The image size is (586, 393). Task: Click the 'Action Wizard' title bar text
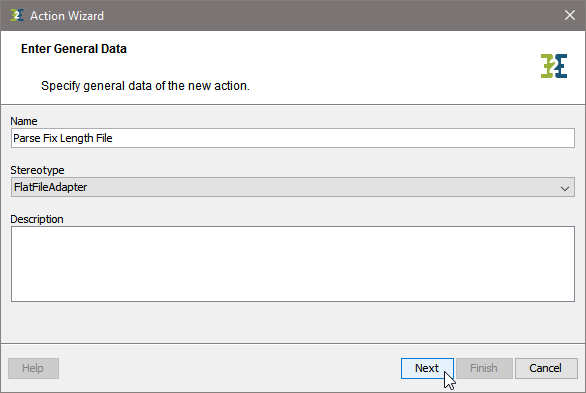pos(67,16)
